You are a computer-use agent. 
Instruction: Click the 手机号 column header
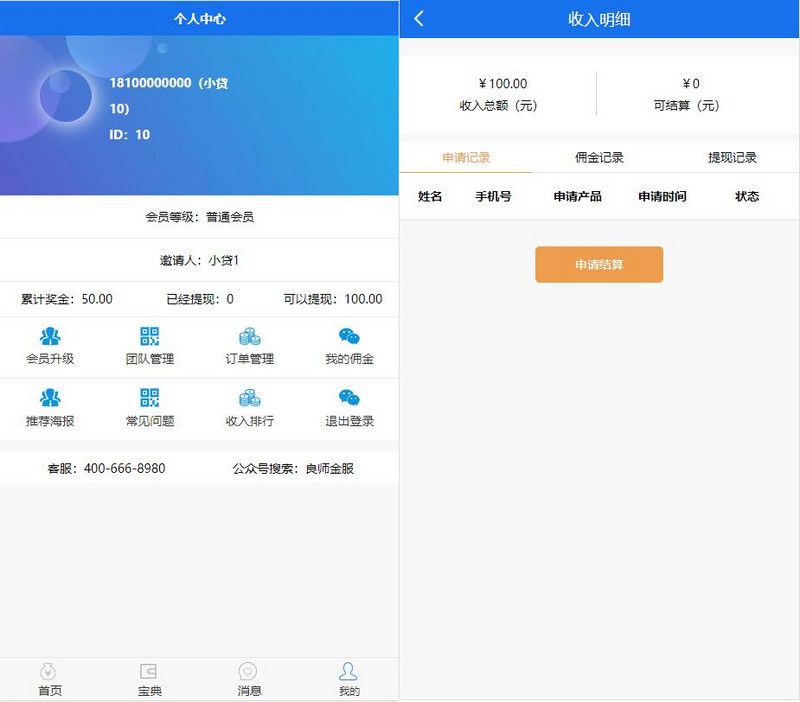[x=493, y=196]
